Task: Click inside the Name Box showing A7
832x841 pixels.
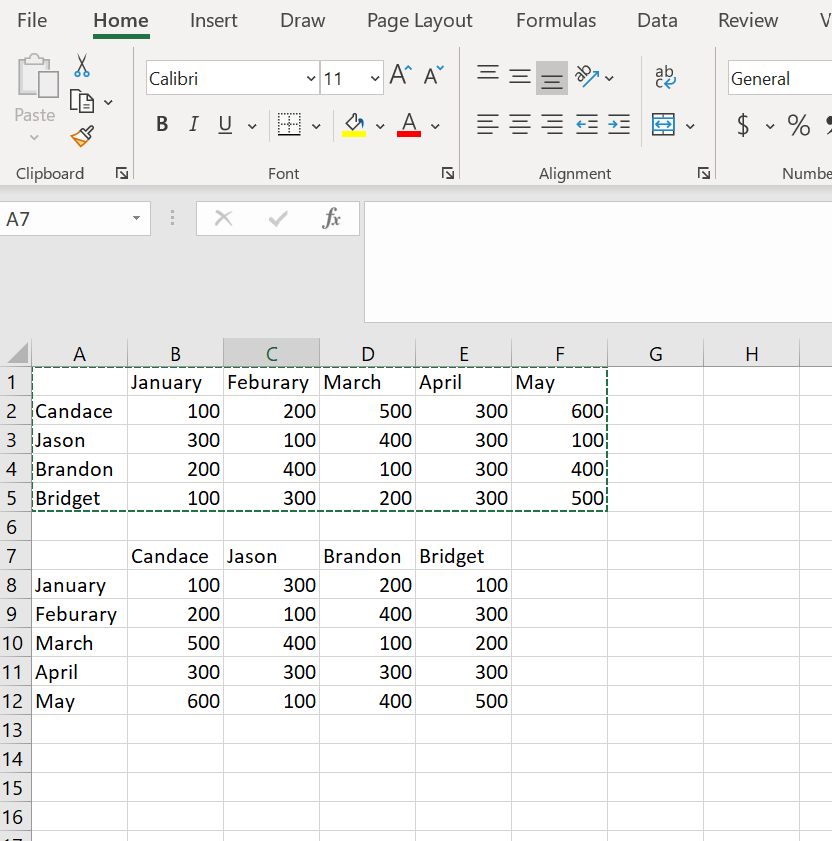Action: (70, 218)
